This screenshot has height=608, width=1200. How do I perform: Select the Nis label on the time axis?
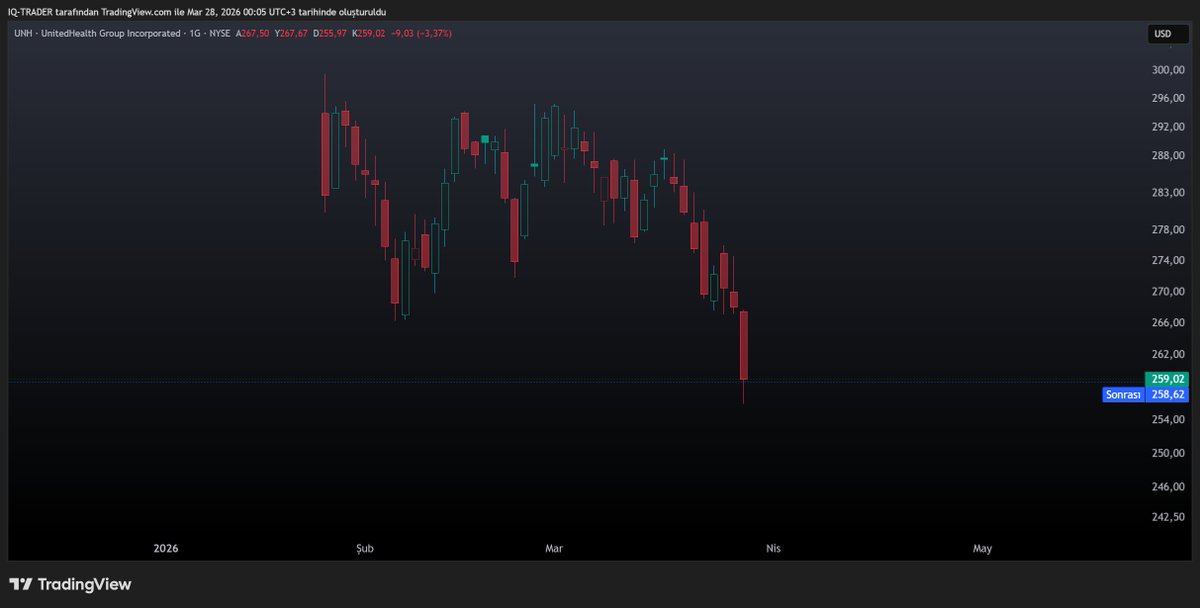point(772,548)
